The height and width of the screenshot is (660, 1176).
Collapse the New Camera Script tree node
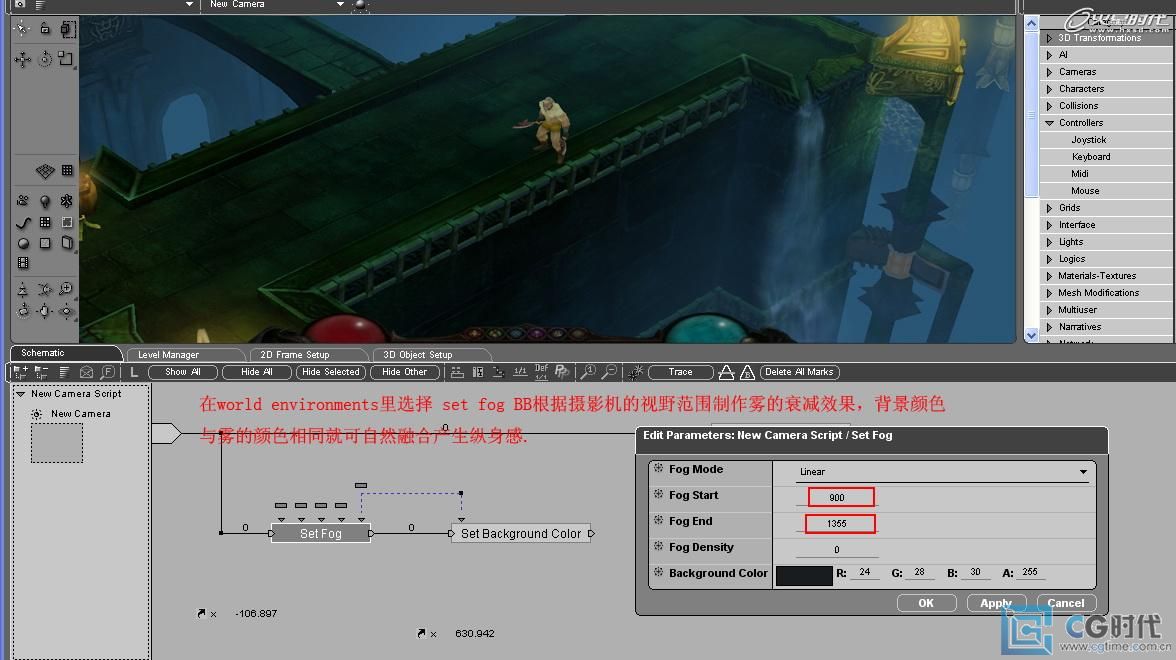pyautogui.click(x=21, y=394)
